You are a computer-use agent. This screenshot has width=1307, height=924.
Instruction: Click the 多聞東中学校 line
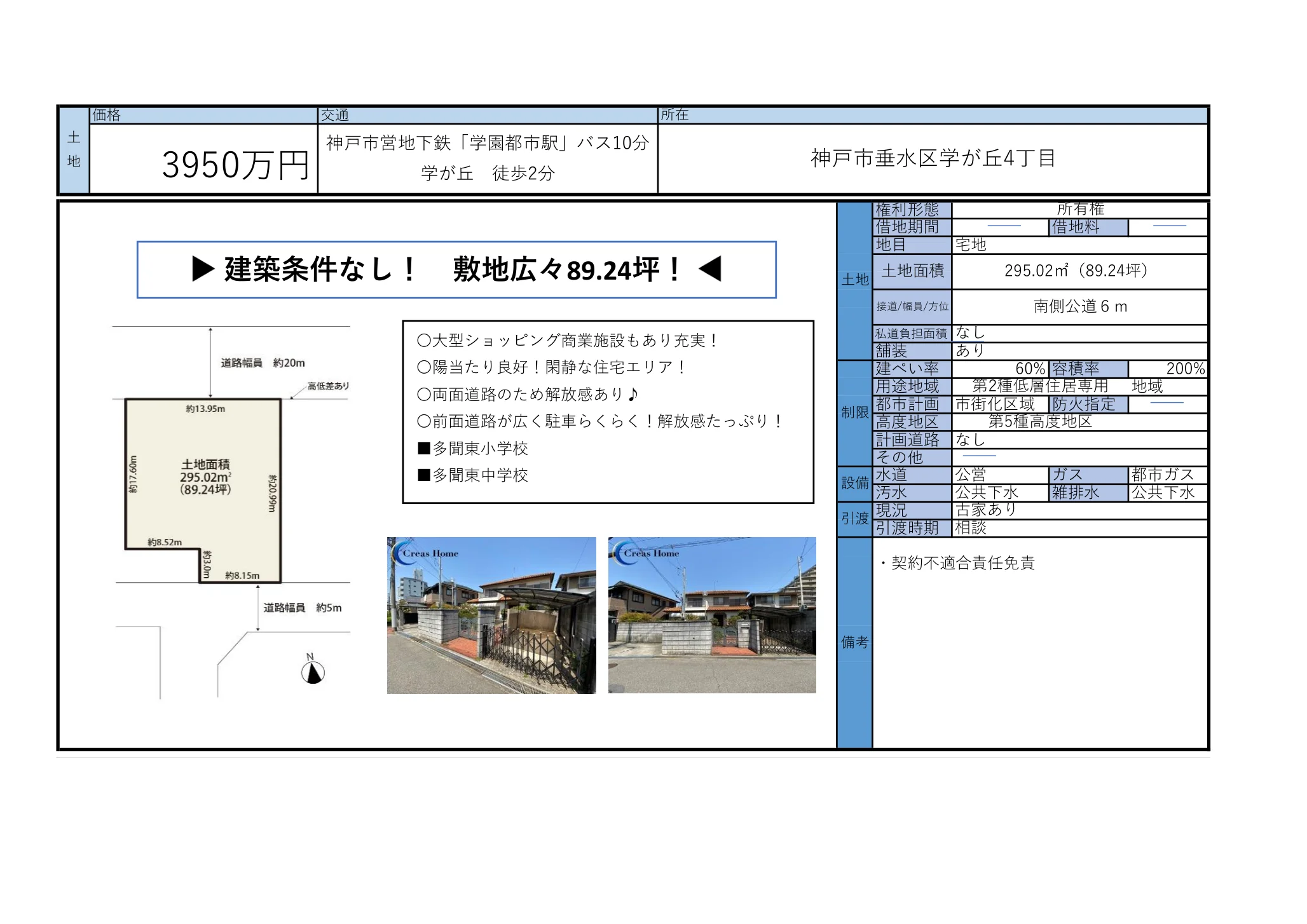pyautogui.click(x=473, y=475)
